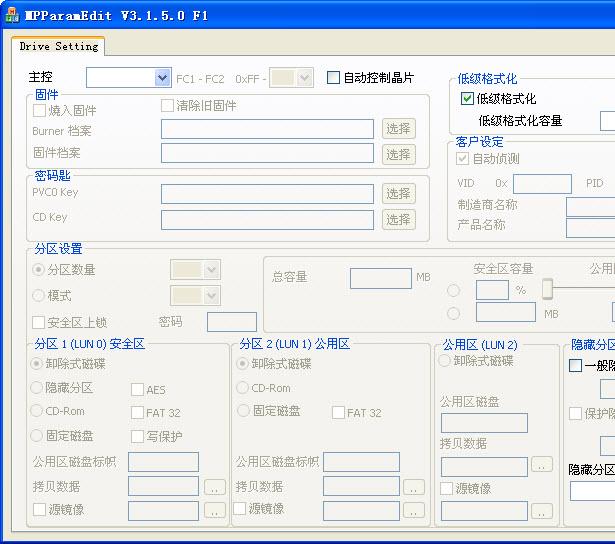Check FAT 32 checkbox in 分区 1
615x544 pixels.
click(x=137, y=413)
